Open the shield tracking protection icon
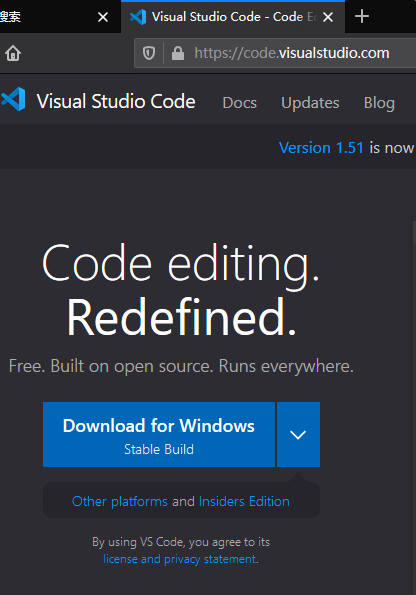416x595 pixels. [149, 53]
